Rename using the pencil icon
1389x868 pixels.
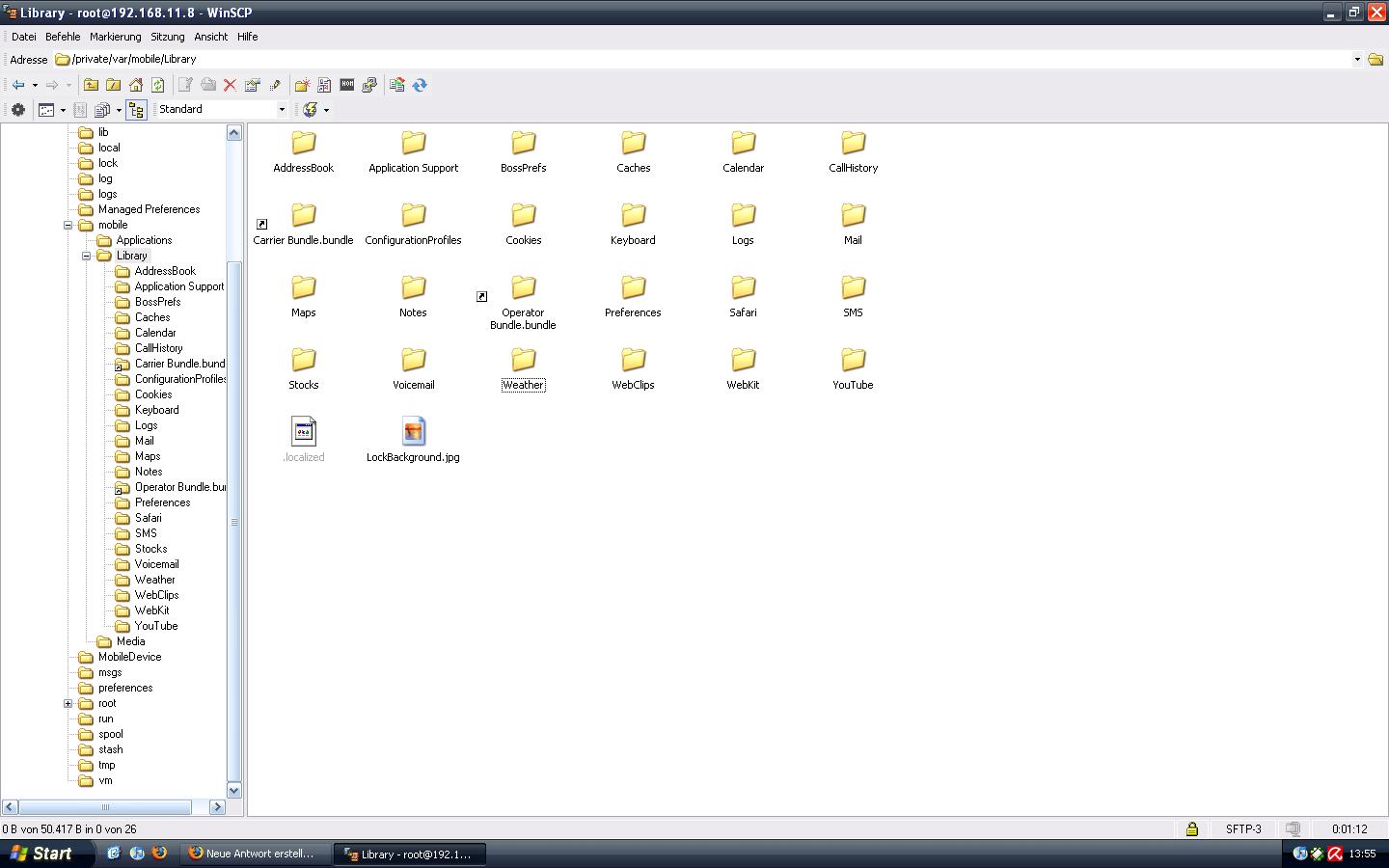tap(275, 85)
